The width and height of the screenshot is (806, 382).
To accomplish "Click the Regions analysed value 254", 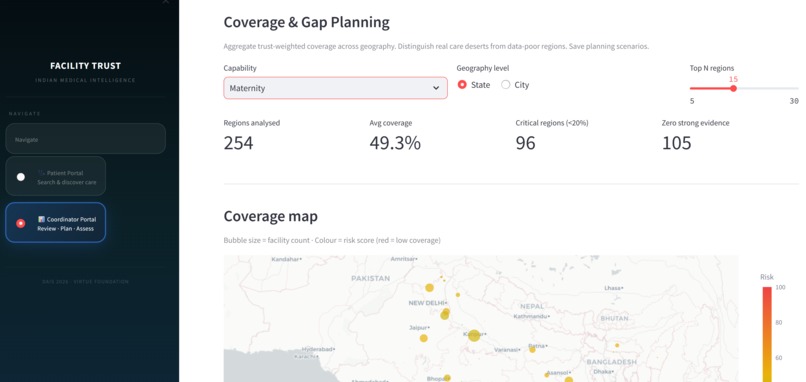I will [x=239, y=143].
